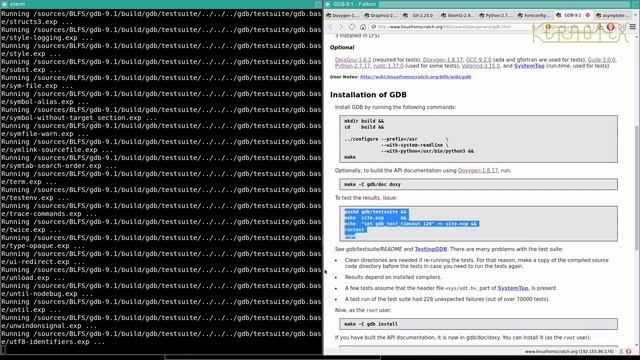The width and height of the screenshot is (640, 360).
Task: Click the 'make -C gdb install' command
Action: 371,324
